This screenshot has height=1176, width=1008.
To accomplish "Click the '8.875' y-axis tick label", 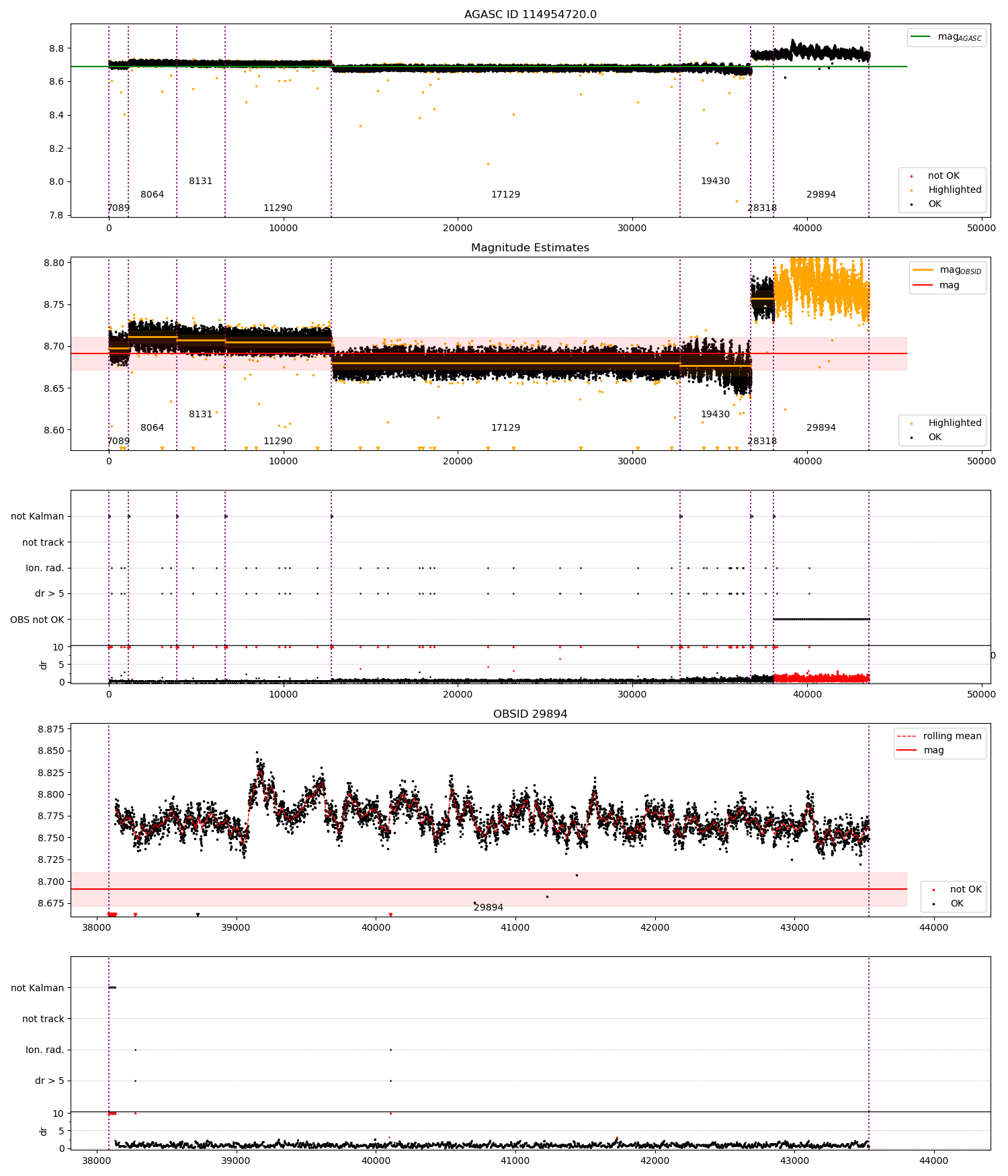I will pyautogui.click(x=51, y=729).
